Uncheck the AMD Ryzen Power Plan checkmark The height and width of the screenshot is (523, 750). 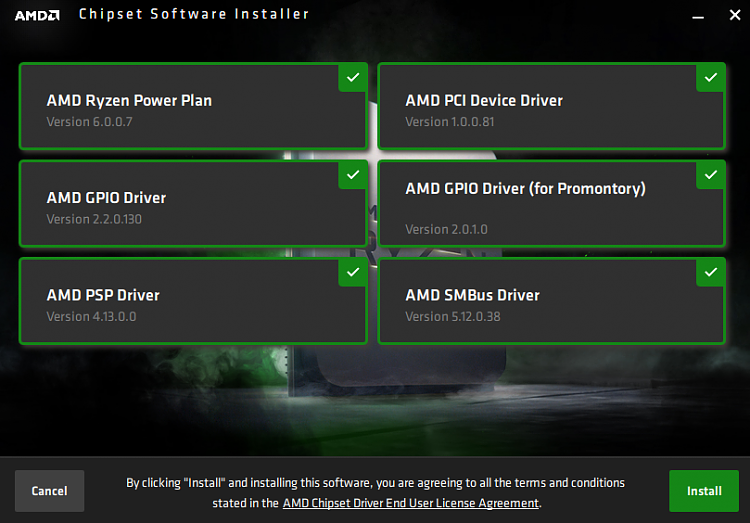coord(353,78)
